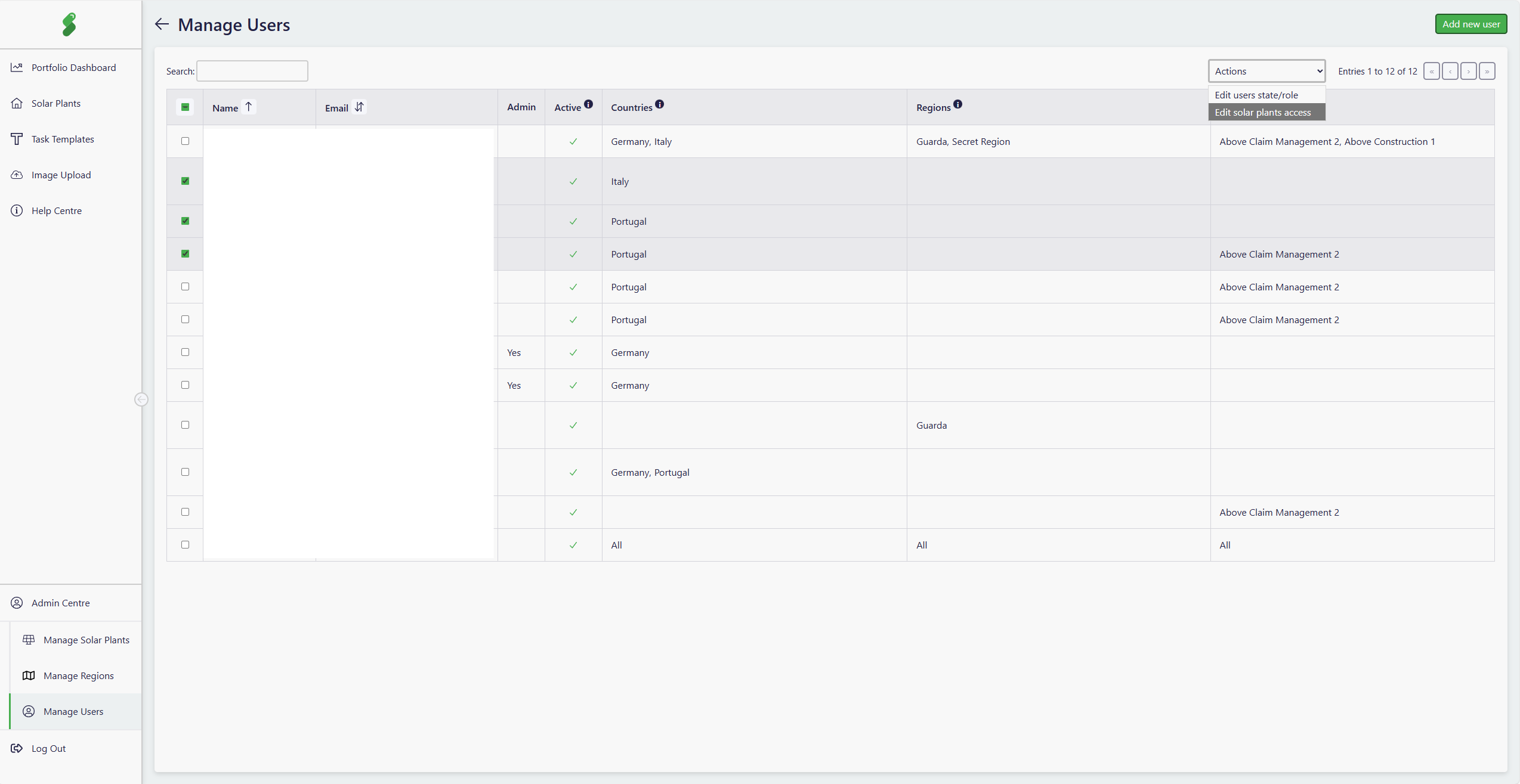Toggle the select-all checkbox in the header
The height and width of the screenshot is (784, 1520).
[x=185, y=107]
